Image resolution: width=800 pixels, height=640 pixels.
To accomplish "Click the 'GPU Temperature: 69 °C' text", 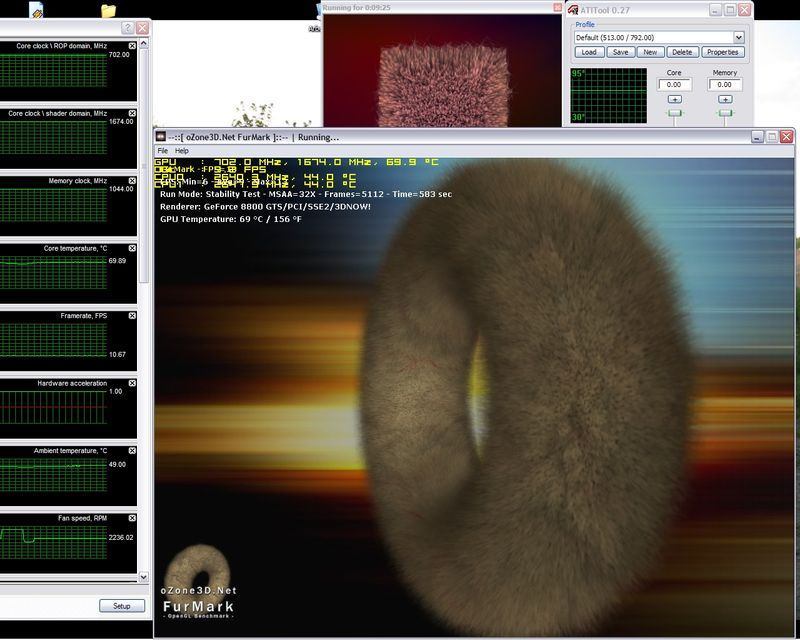I will pyautogui.click(x=231, y=219).
